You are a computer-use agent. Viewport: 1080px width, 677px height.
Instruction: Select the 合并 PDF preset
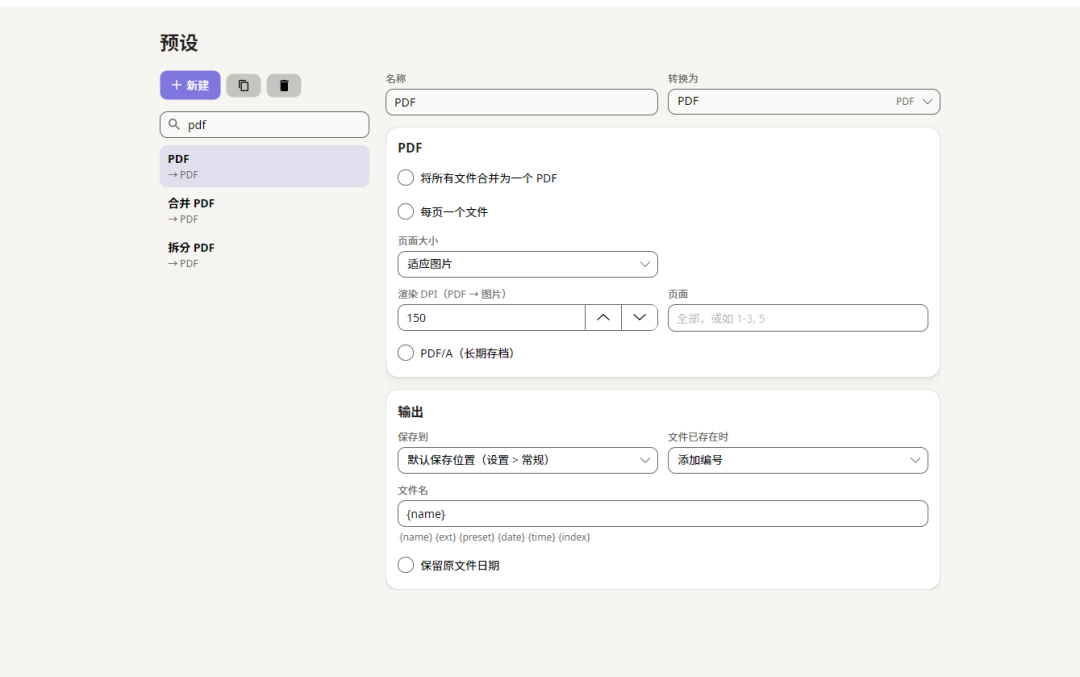tap(264, 210)
